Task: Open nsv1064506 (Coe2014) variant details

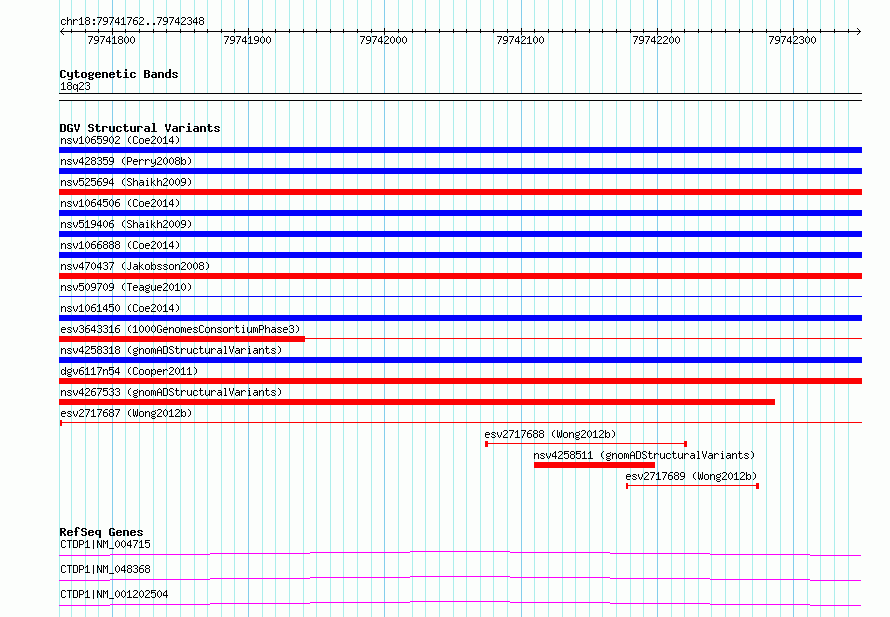Action: [120, 203]
